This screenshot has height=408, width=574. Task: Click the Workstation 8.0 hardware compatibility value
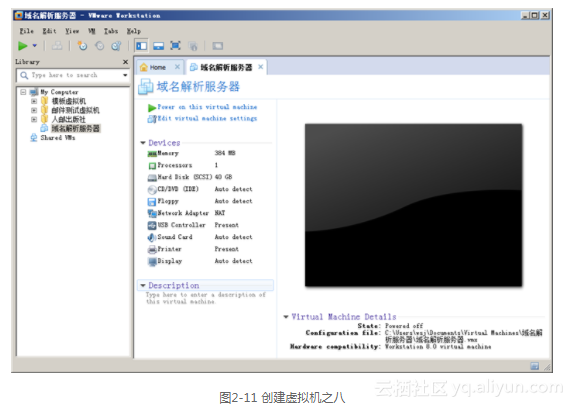pos(438,347)
